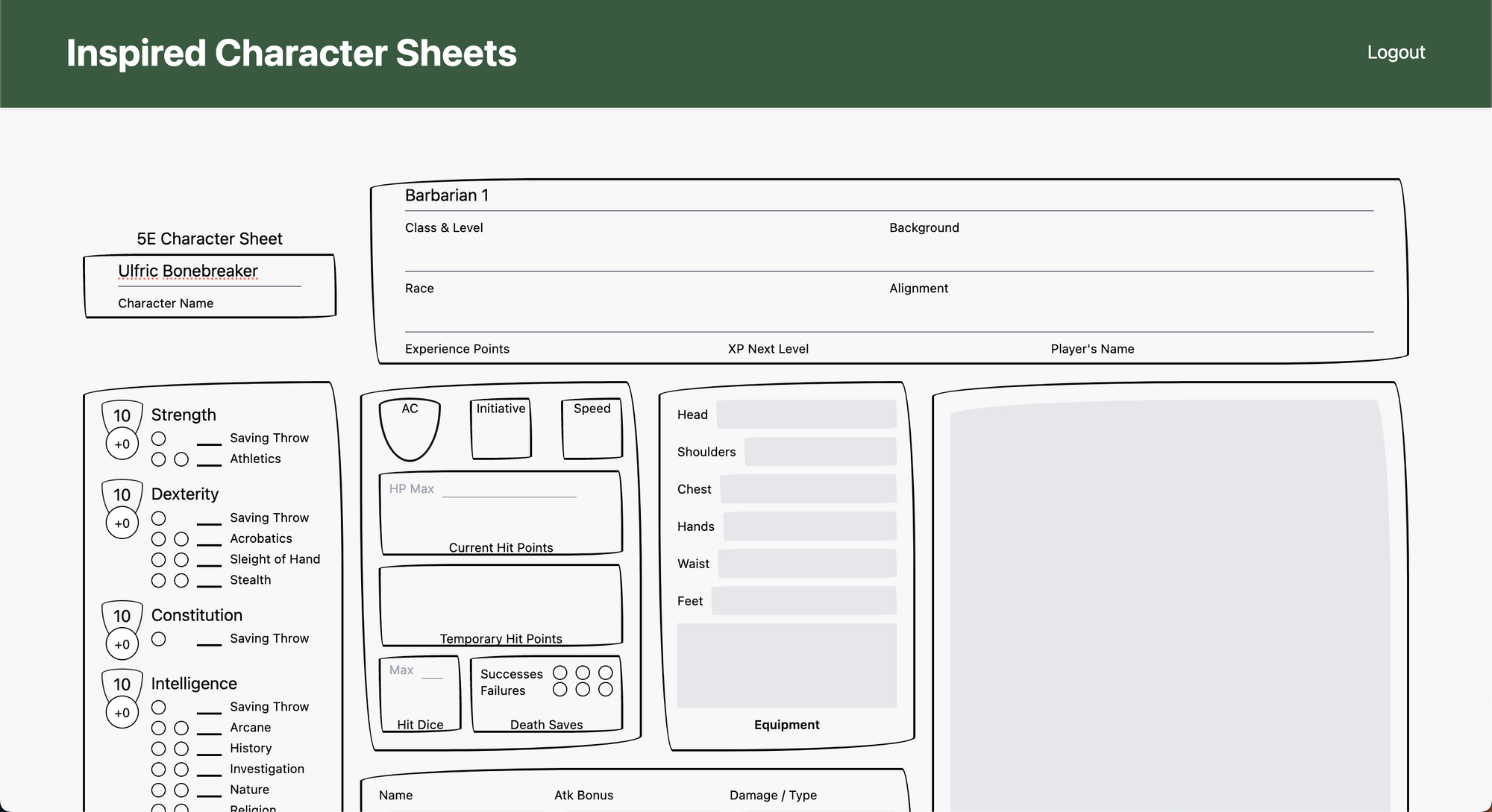Toggle Constitution Saving Throw circle

tap(159, 639)
